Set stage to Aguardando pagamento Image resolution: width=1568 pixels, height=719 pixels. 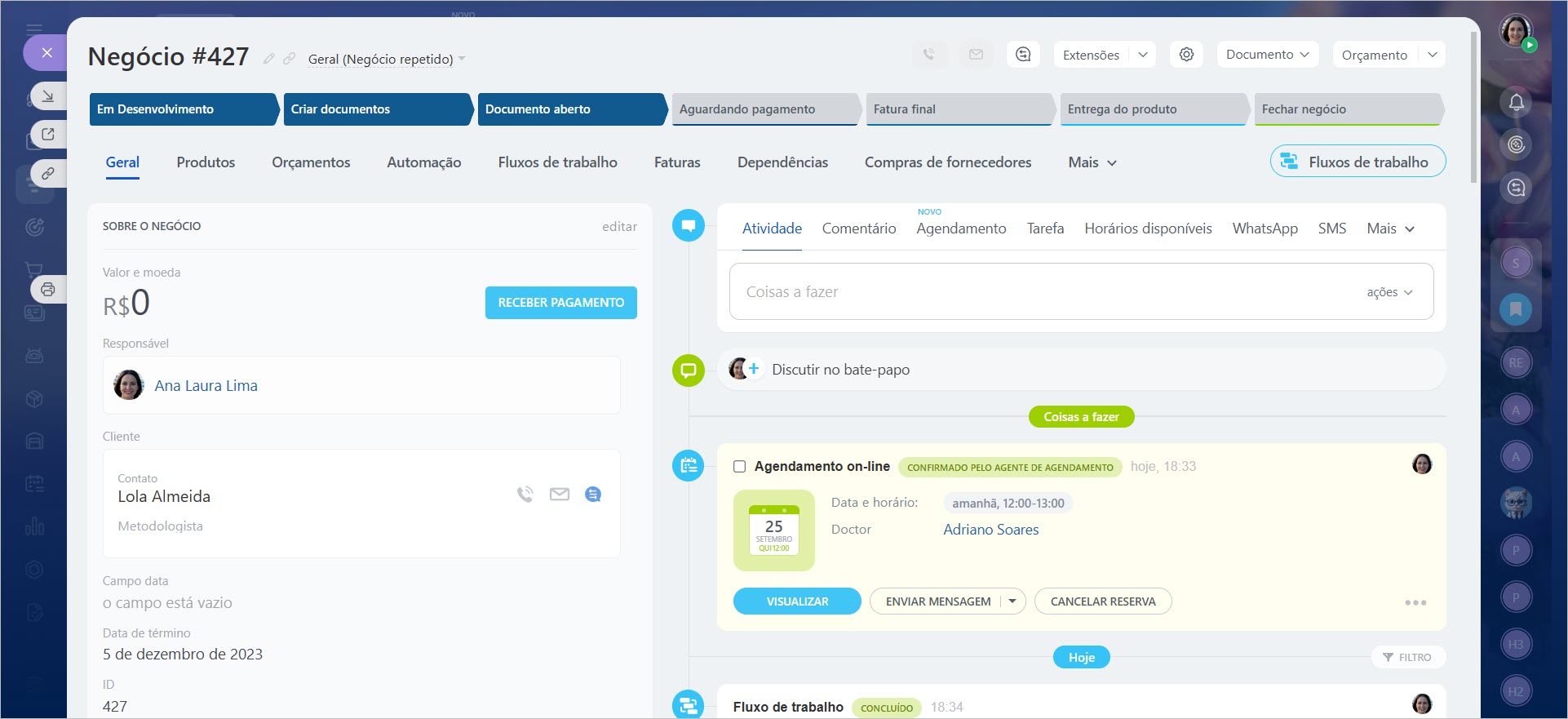point(763,109)
